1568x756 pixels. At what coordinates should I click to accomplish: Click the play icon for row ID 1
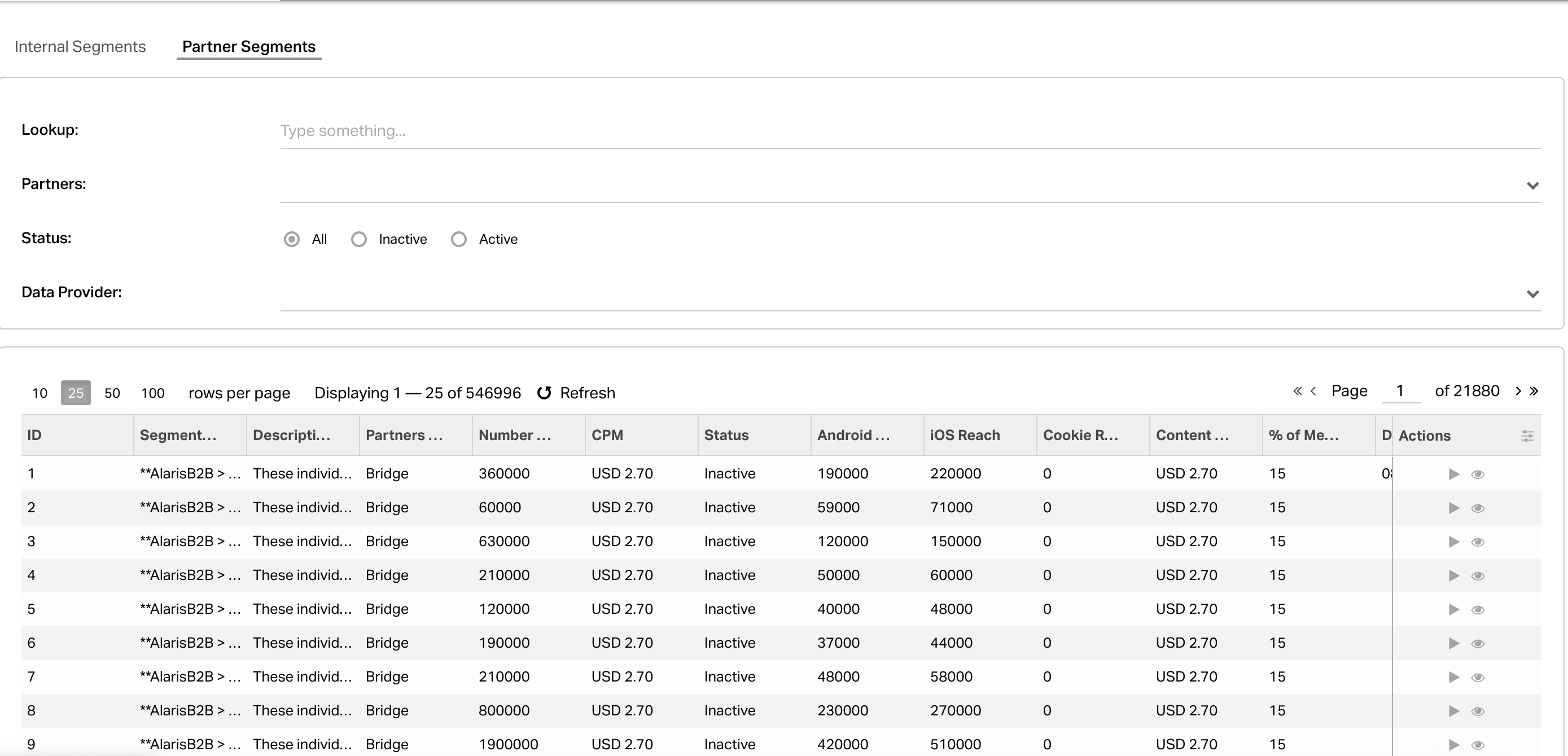tap(1453, 474)
